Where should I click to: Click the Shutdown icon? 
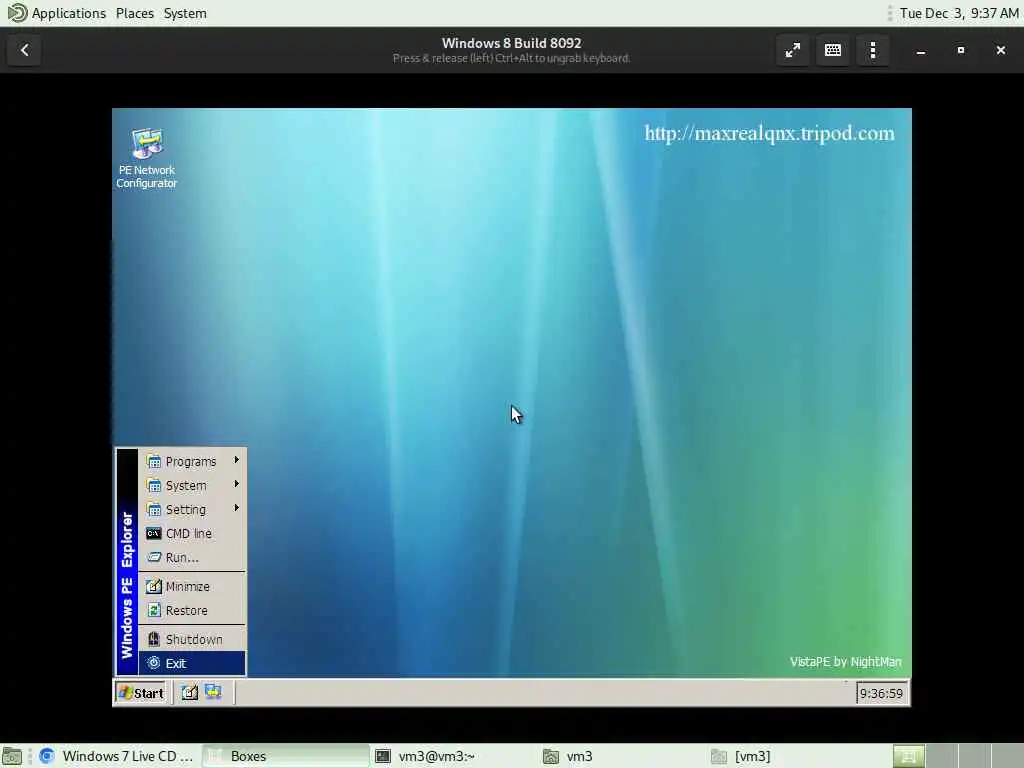pyautogui.click(x=153, y=639)
